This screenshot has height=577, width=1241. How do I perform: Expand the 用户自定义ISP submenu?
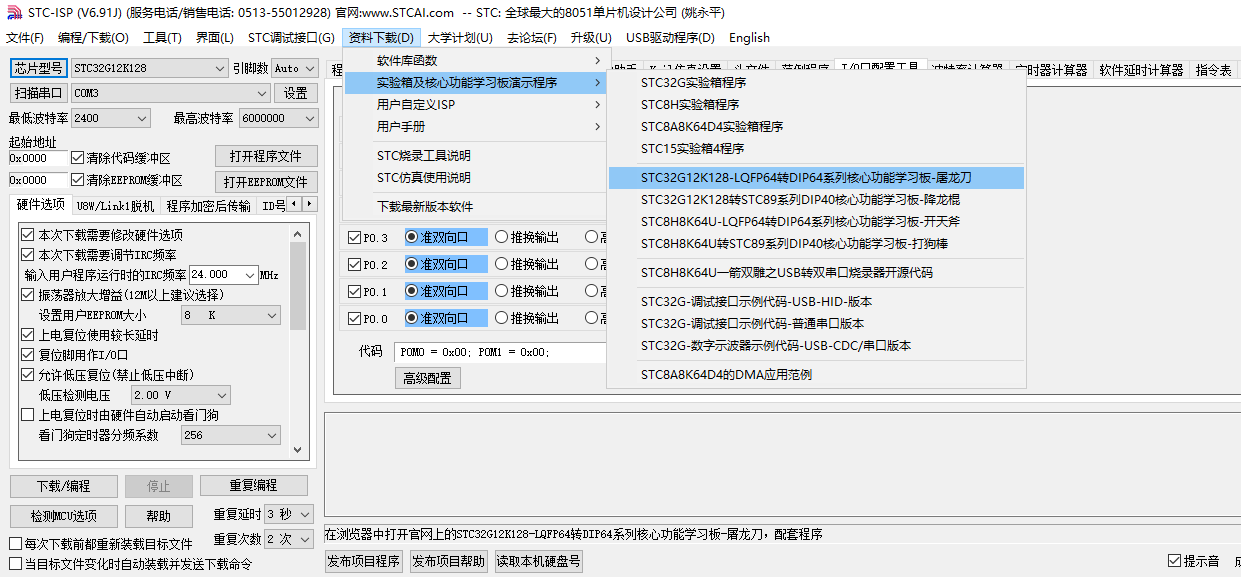tap(475, 105)
